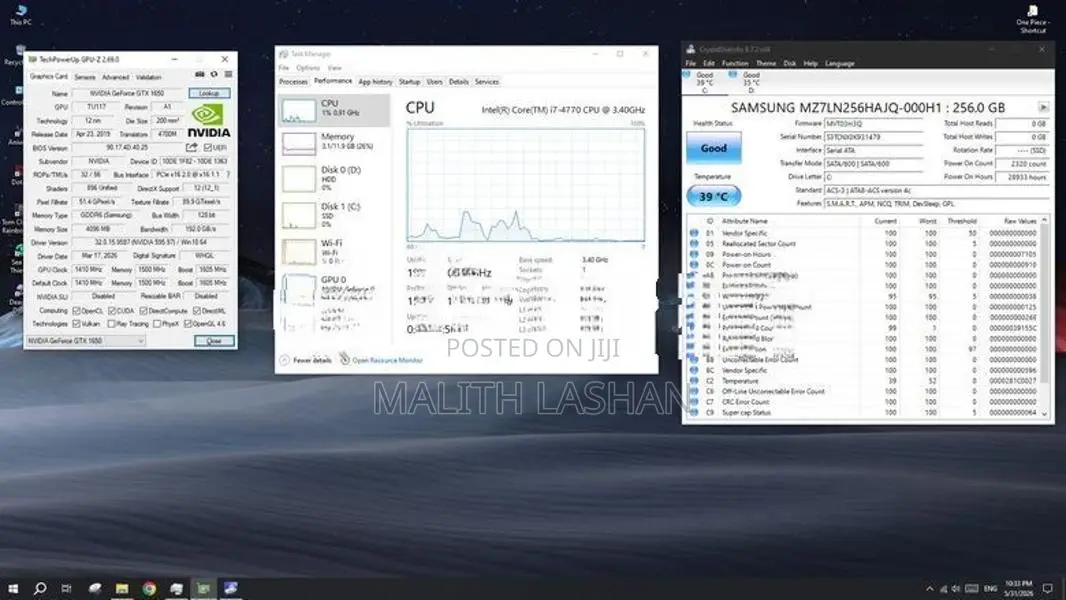1066x600 pixels.
Task: Click the NVIDIA logo in GPU-Z
Action: pyautogui.click(x=209, y=122)
